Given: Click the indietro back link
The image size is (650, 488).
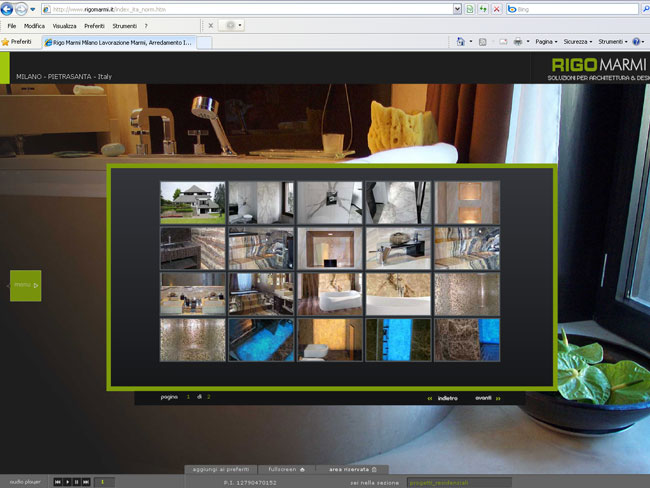Looking at the screenshot, I should (443, 398).
